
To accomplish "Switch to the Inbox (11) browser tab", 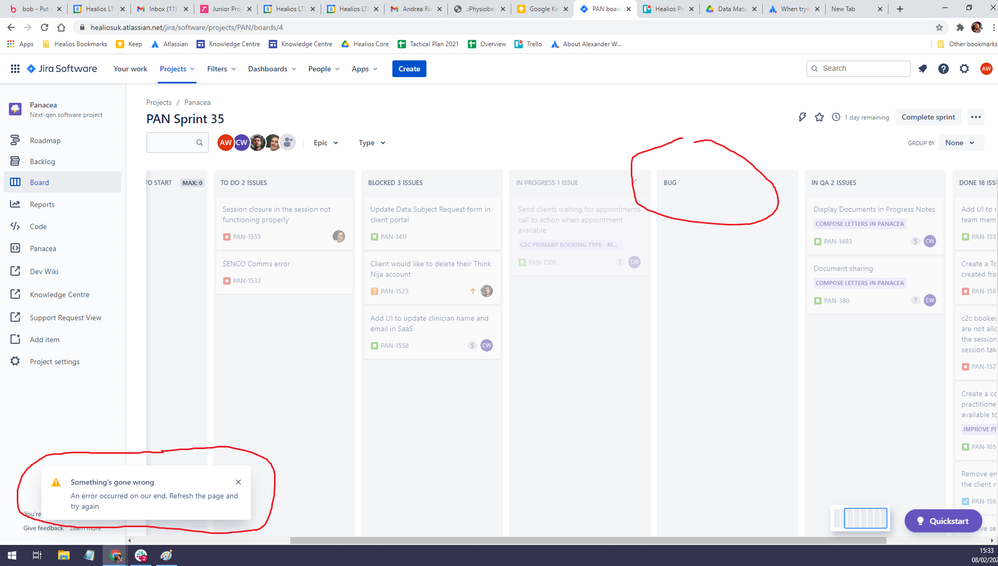I will (x=162, y=9).
